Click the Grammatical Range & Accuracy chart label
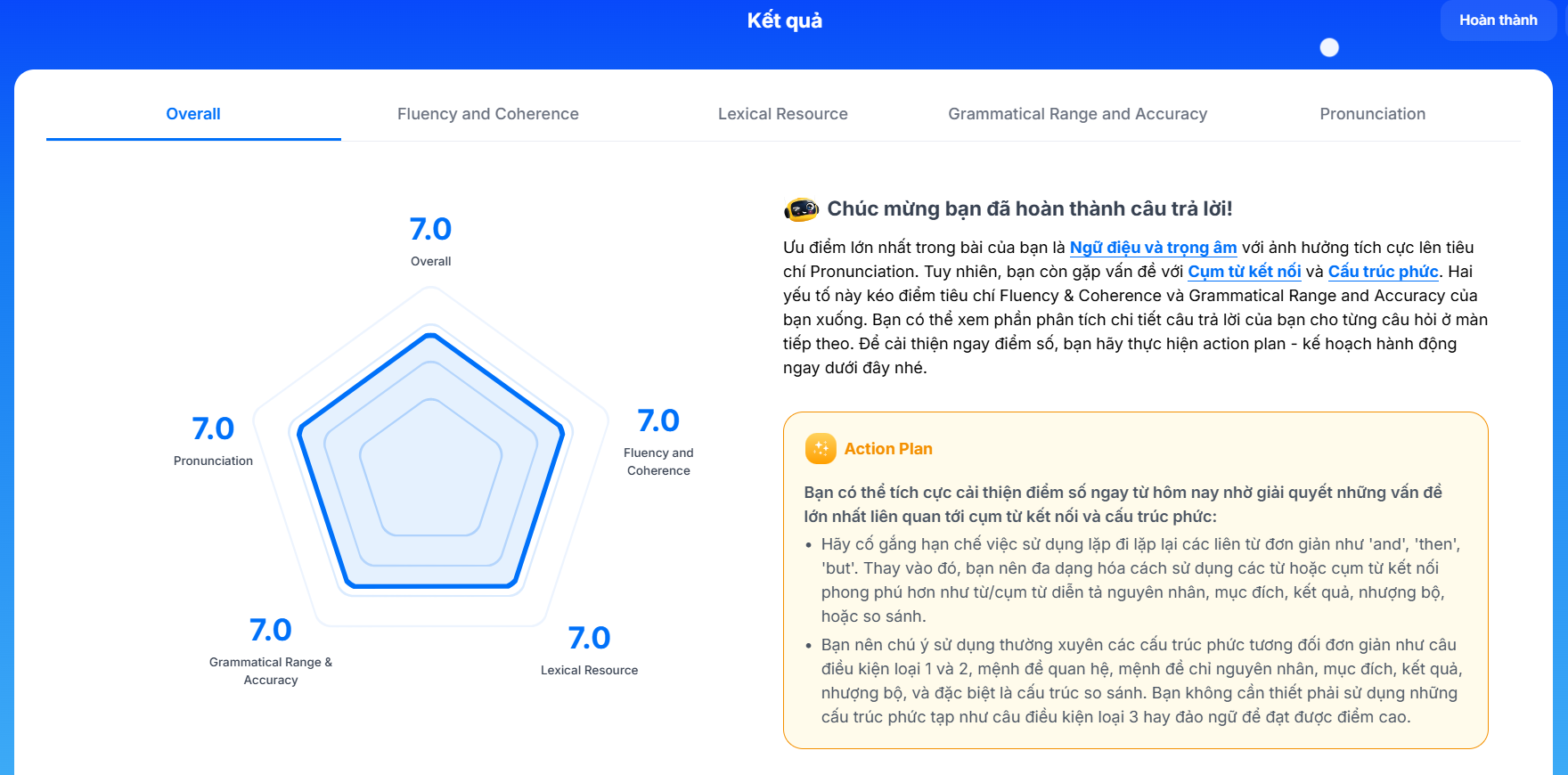Screen dimensions: 1568x775 coord(271,671)
